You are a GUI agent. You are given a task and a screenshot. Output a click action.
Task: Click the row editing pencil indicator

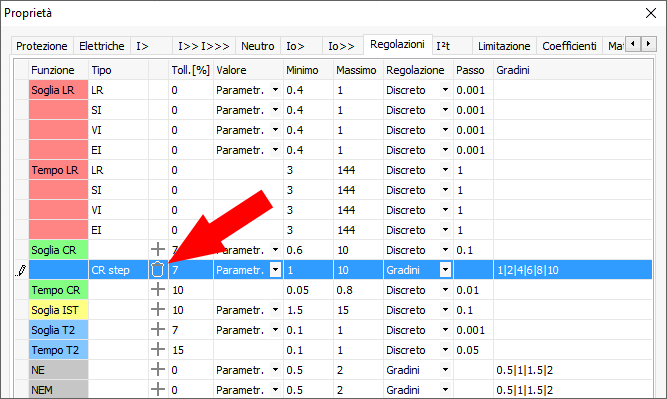[x=21, y=270]
